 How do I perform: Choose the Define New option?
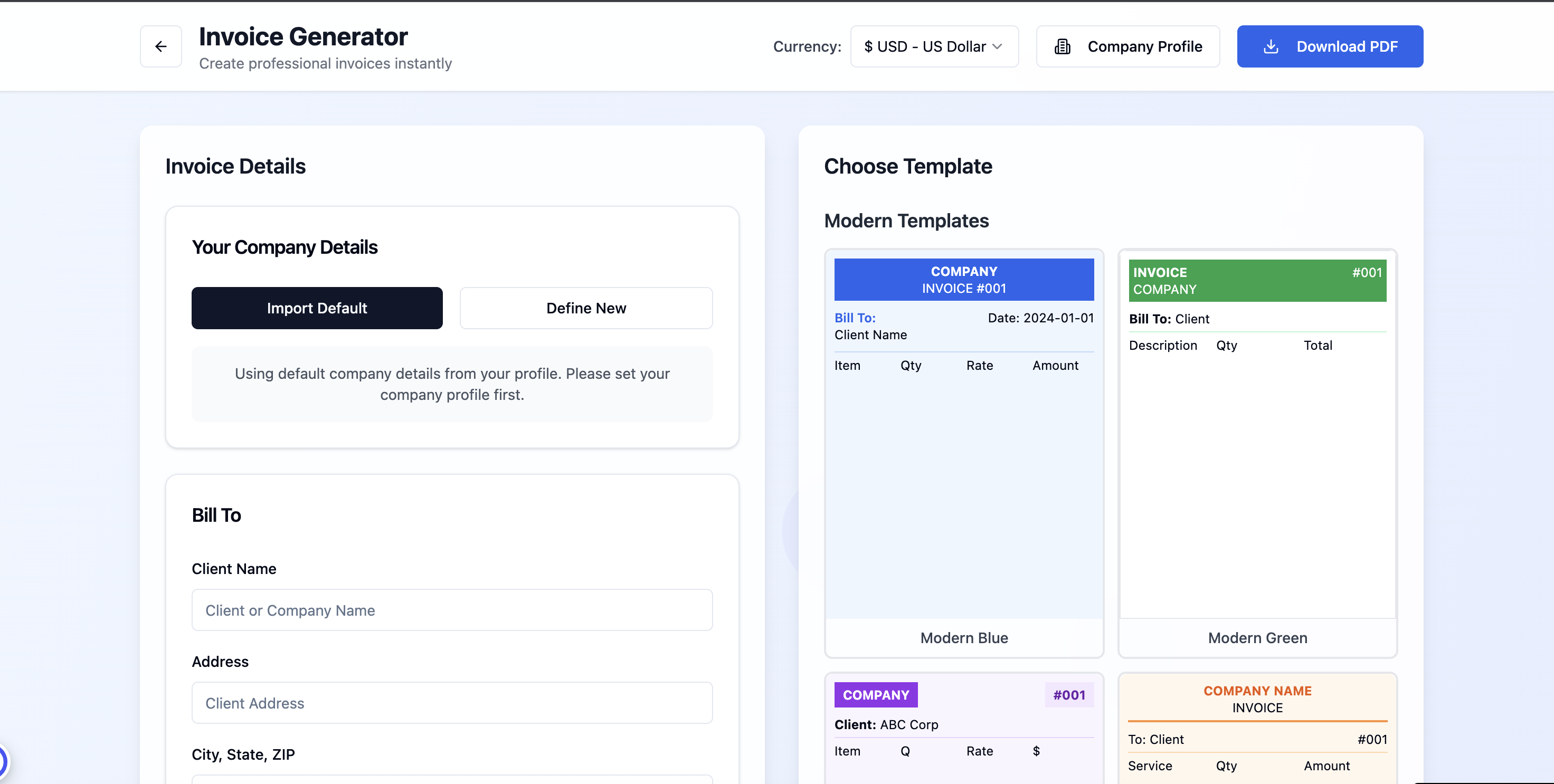pyautogui.click(x=586, y=308)
